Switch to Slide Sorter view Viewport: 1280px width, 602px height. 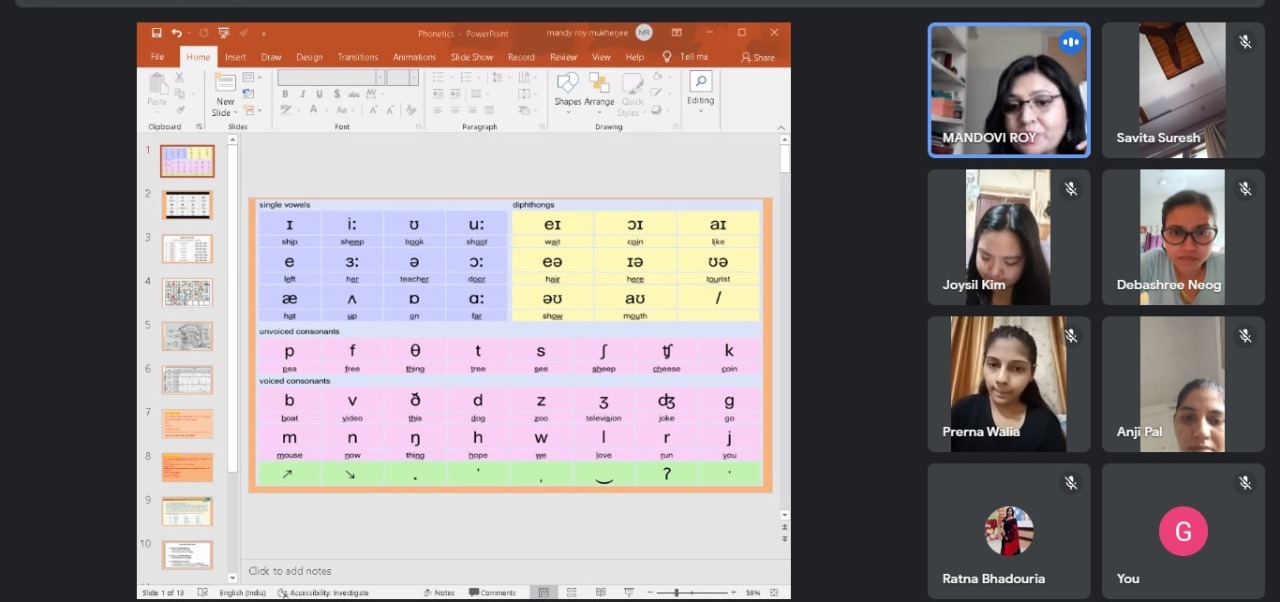coord(571,593)
